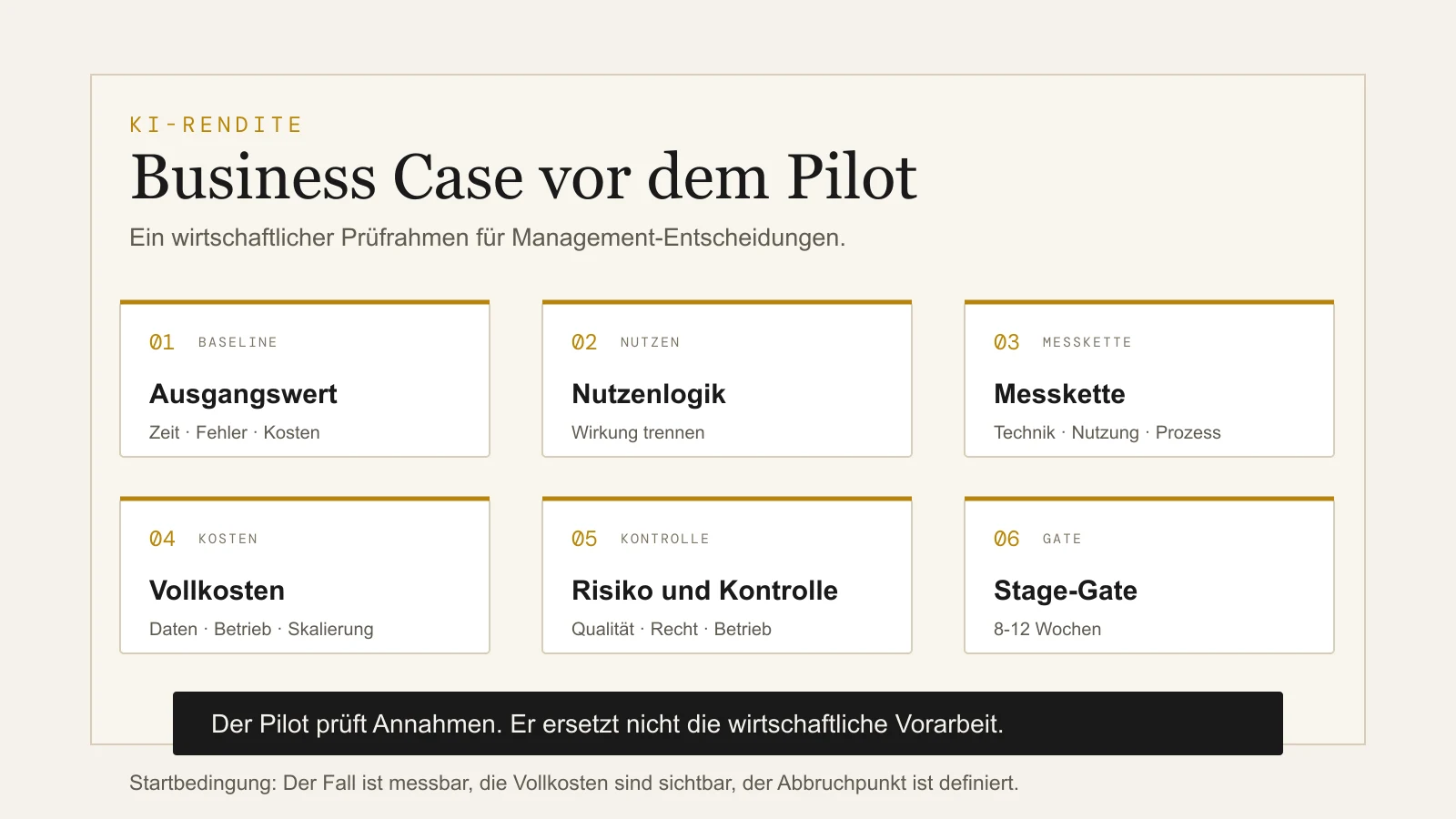Select the MESSKETTE tag label
1456x819 pixels.
tap(1087, 342)
